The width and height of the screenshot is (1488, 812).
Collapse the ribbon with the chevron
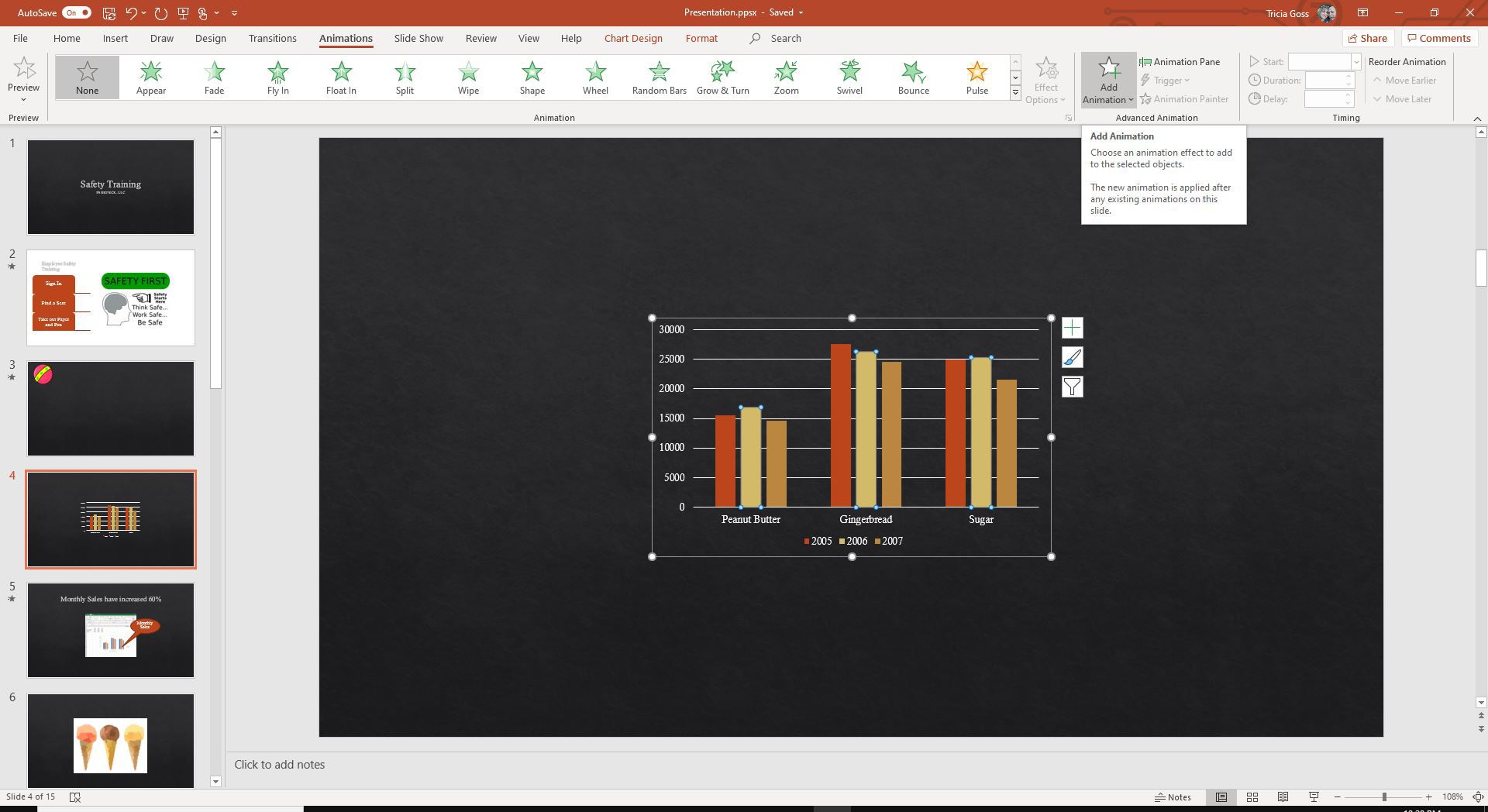click(x=1476, y=119)
